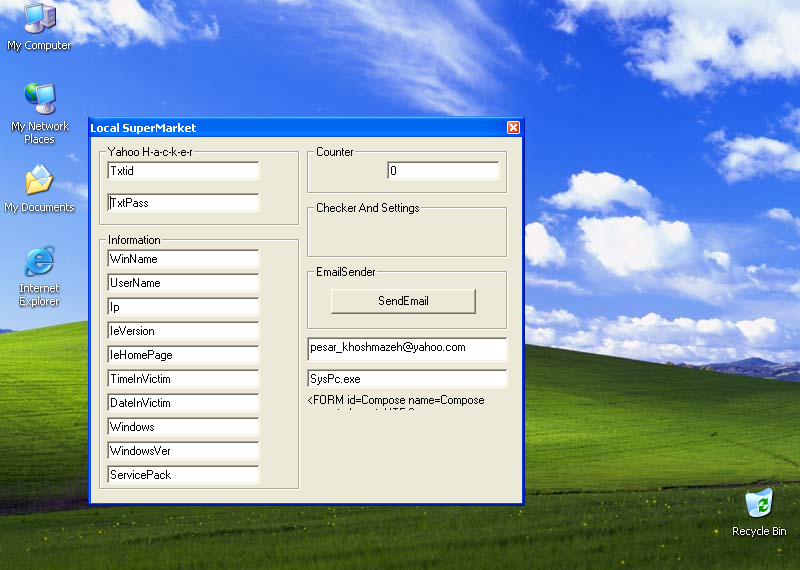Select the My Documents folder icon

tap(40, 188)
